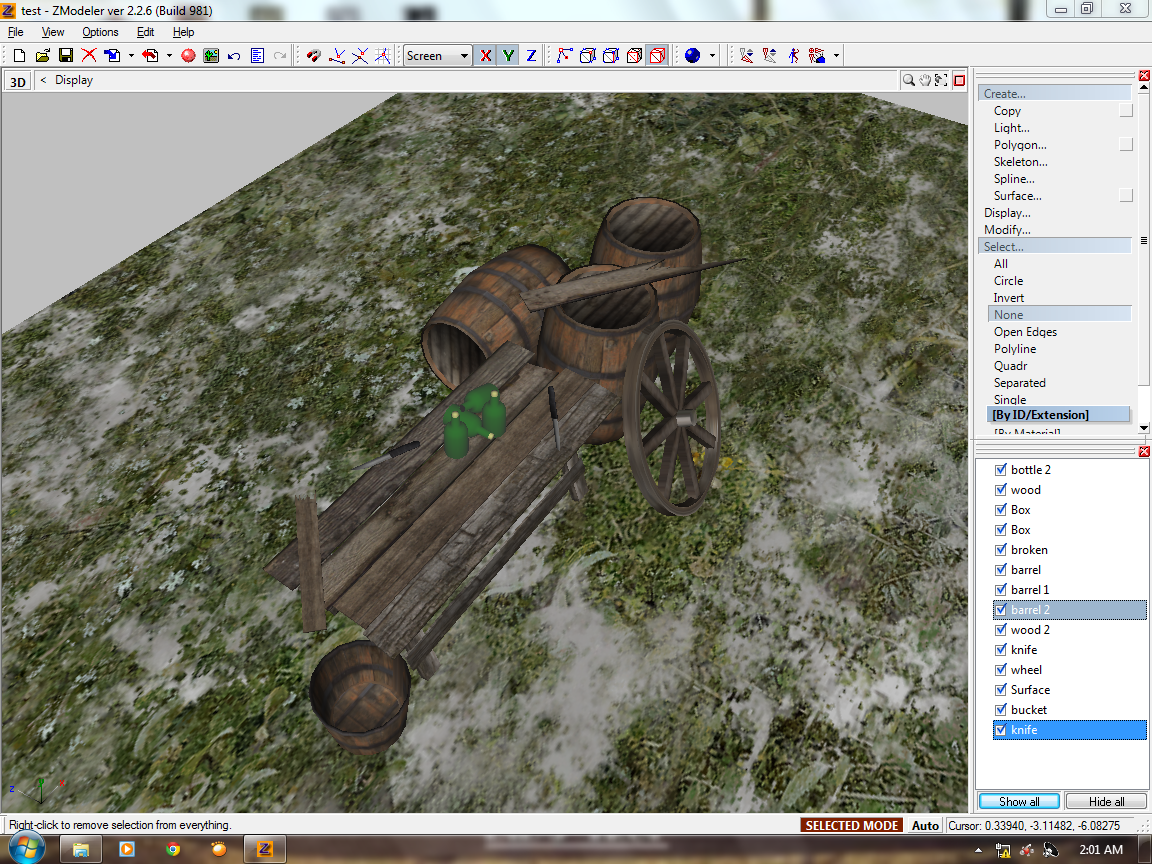The image size is (1152, 864).
Task: Open the Options menu
Action: point(100,32)
